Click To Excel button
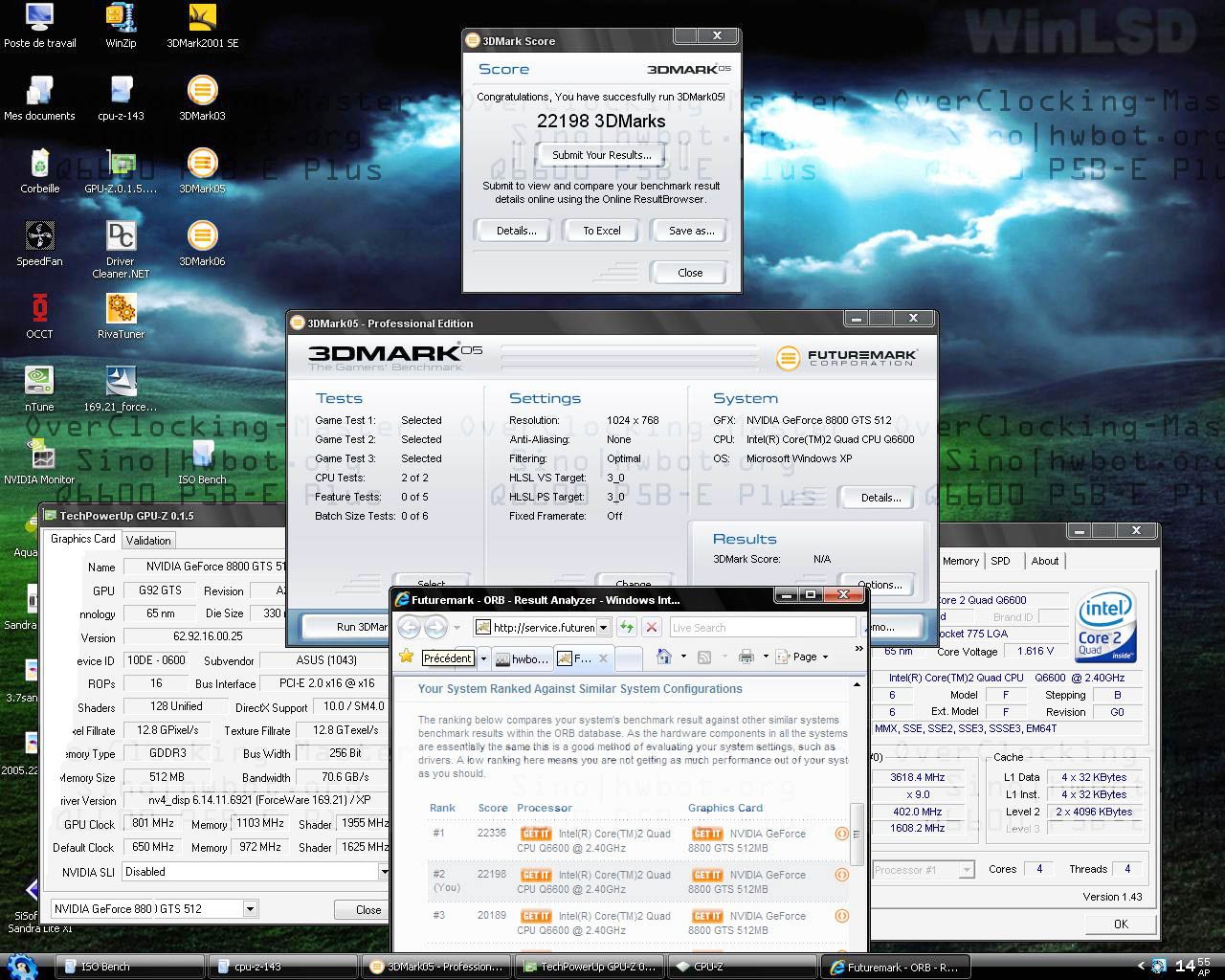The image size is (1225, 980). tap(602, 231)
